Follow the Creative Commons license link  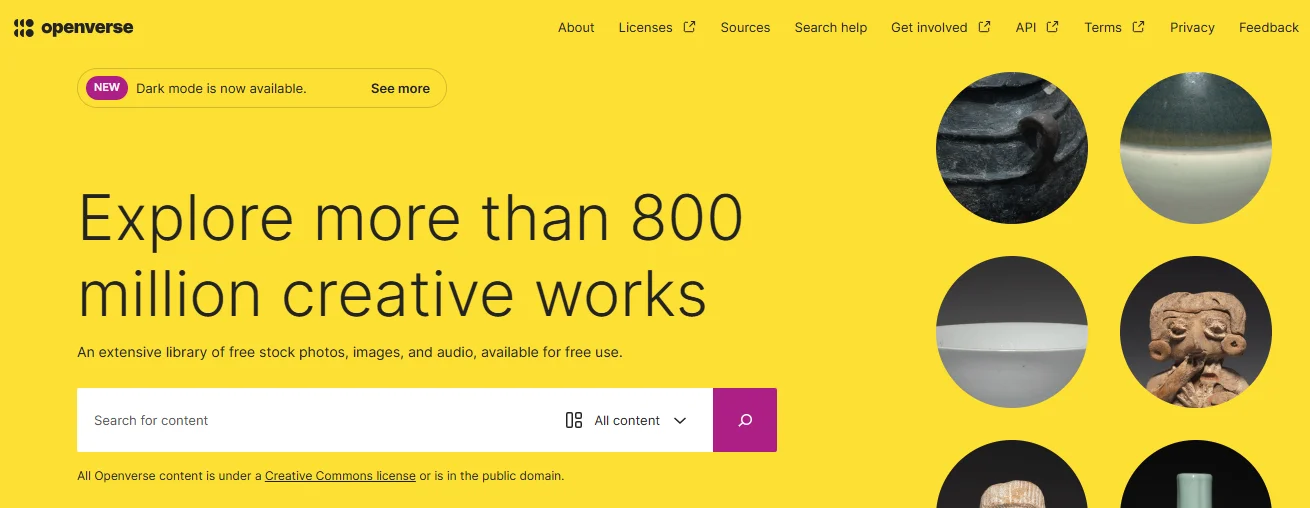(x=340, y=476)
